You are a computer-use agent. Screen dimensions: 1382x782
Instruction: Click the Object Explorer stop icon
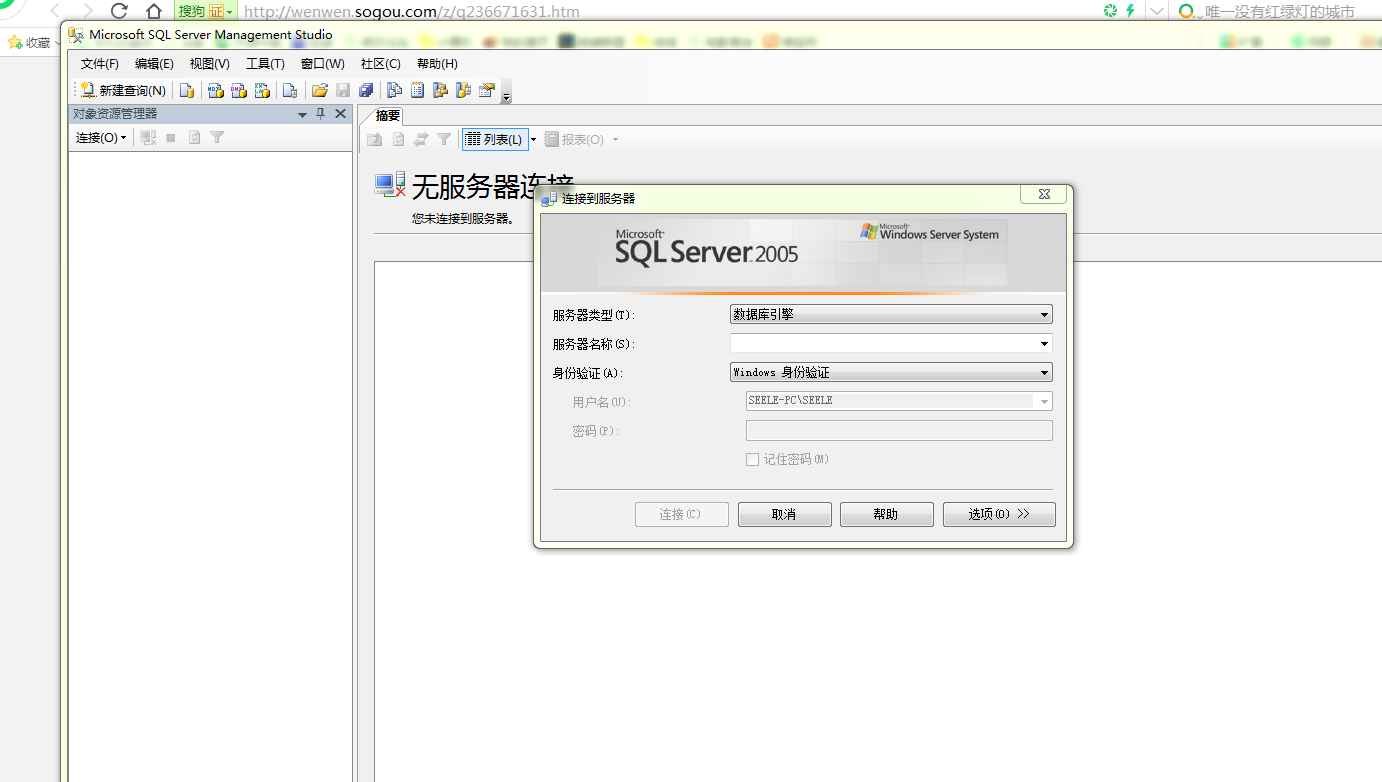pos(171,138)
